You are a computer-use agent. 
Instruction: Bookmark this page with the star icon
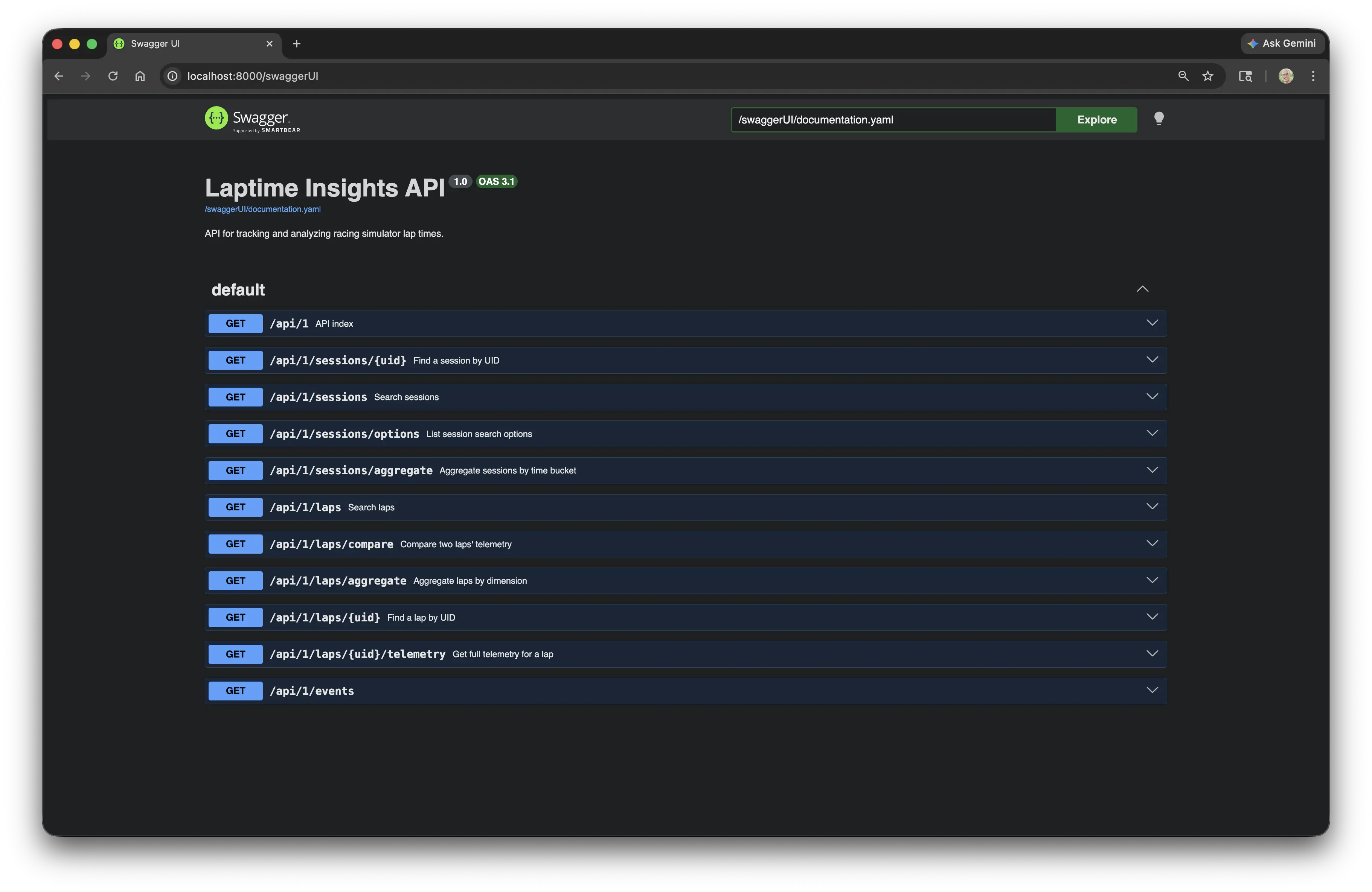tap(1208, 76)
